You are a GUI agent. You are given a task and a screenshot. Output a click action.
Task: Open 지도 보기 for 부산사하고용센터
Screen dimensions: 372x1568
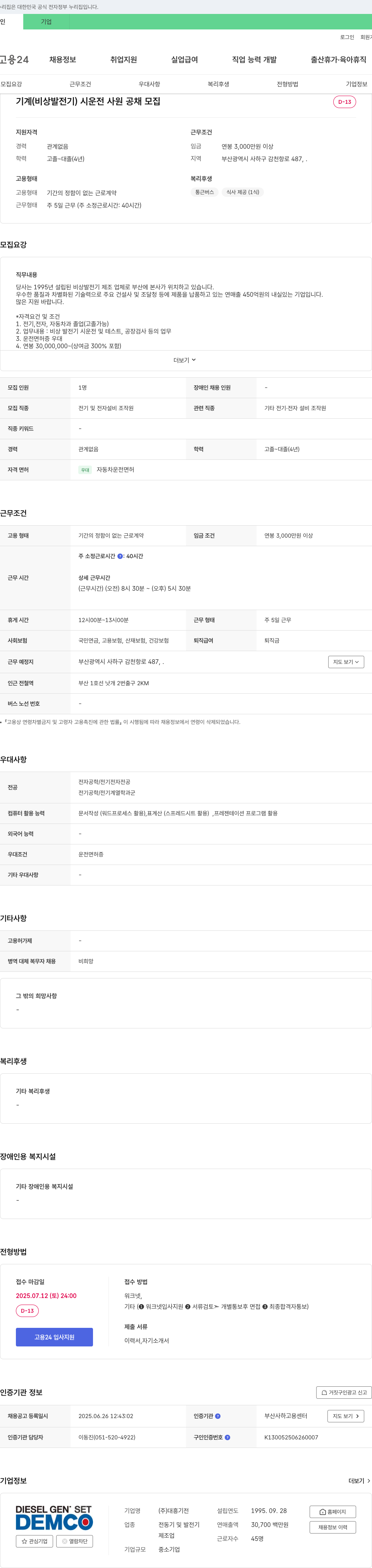(x=346, y=1417)
